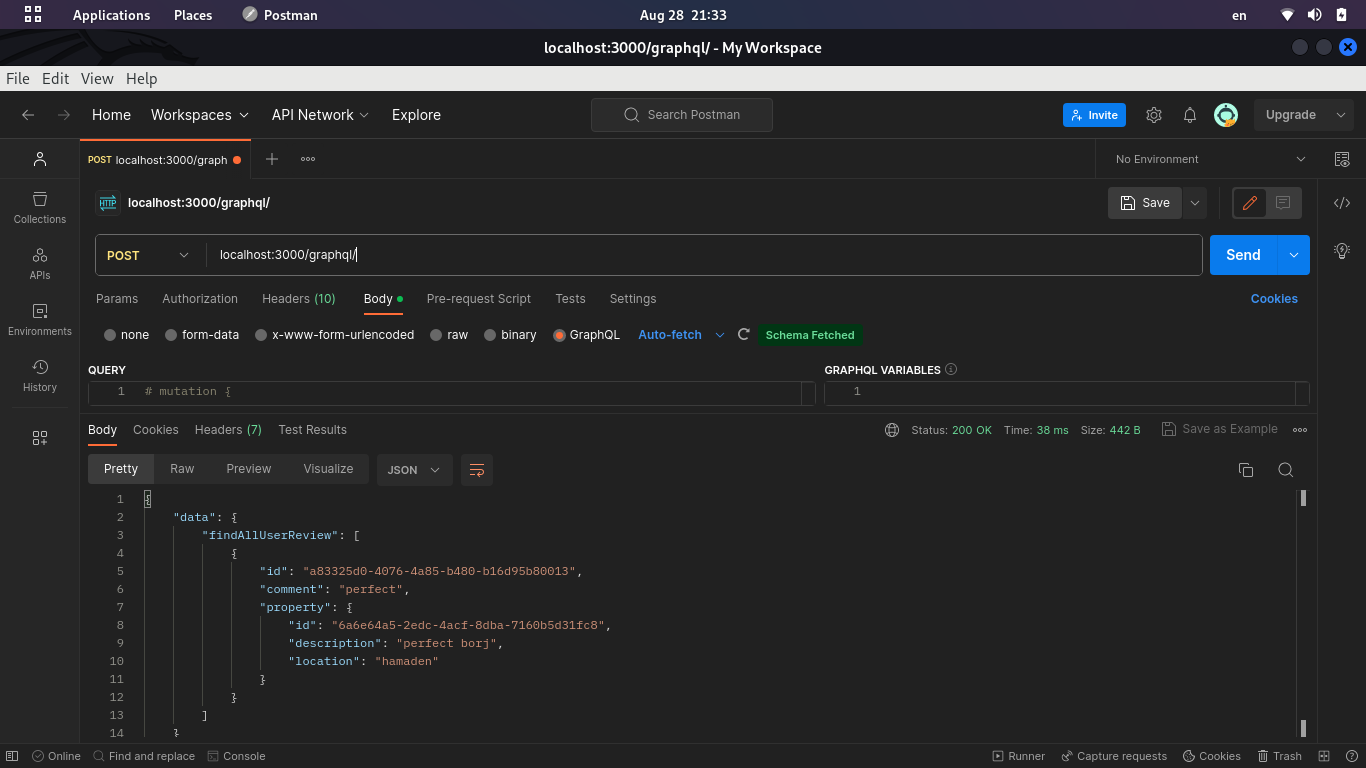Viewport: 1366px width, 768px height.
Task: Click the Save button
Action: (x=1145, y=203)
